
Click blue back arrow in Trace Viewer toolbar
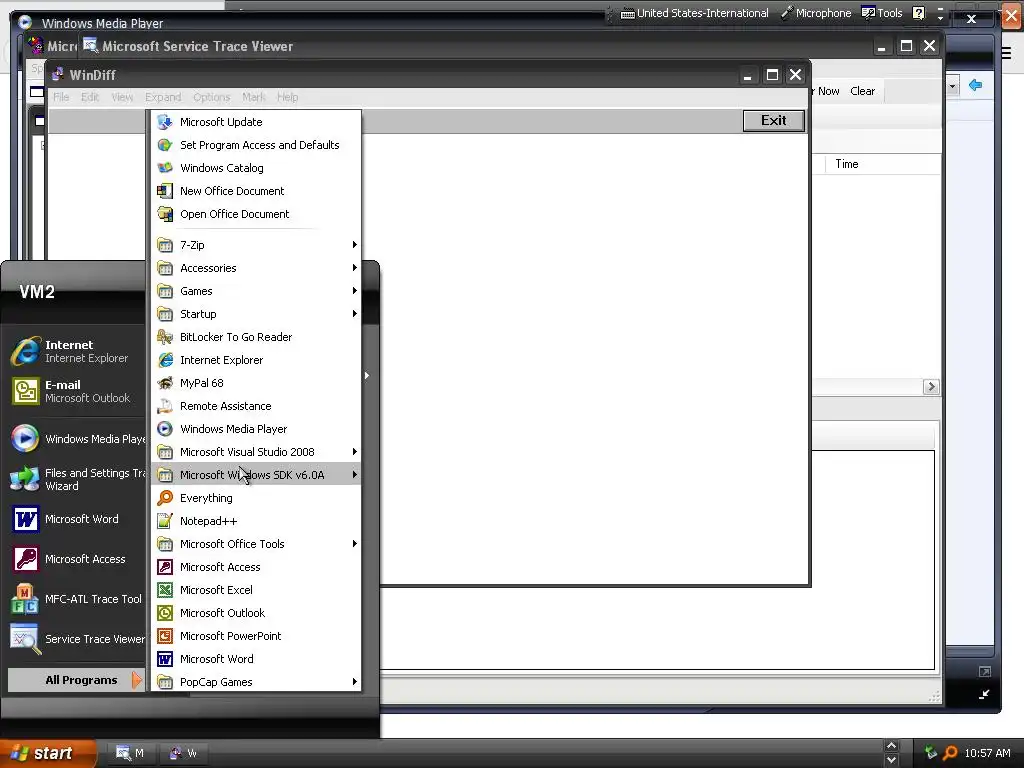pos(976,85)
